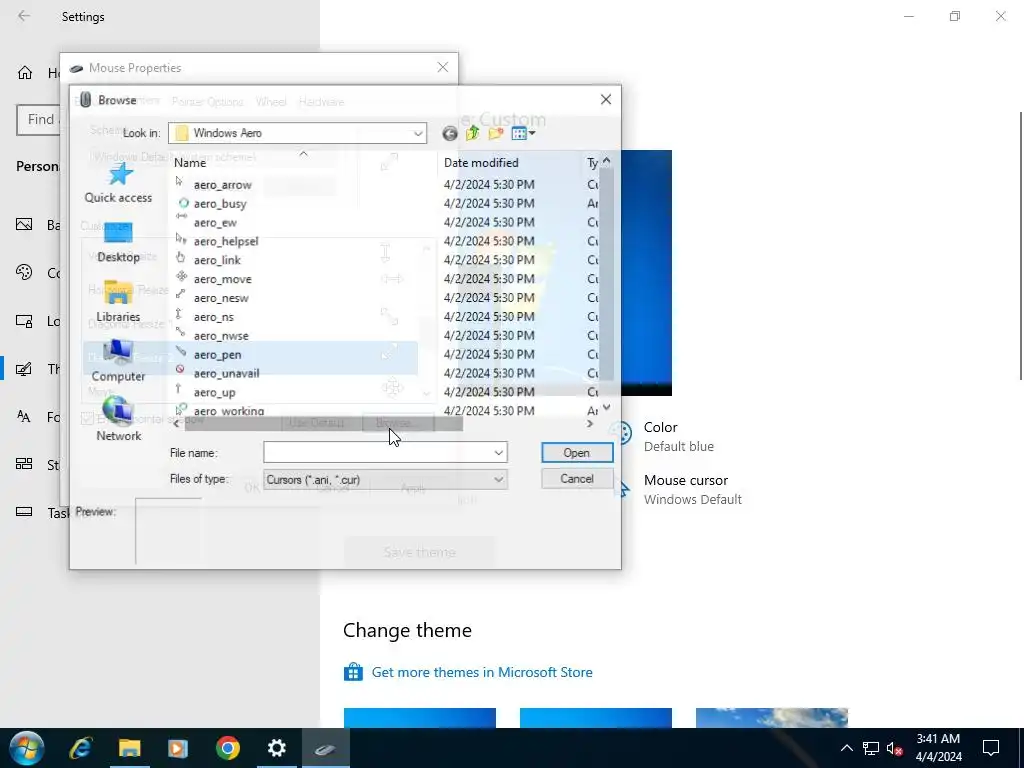Select the first theme thumbnail below
1024x768 pixels.
coord(420,718)
